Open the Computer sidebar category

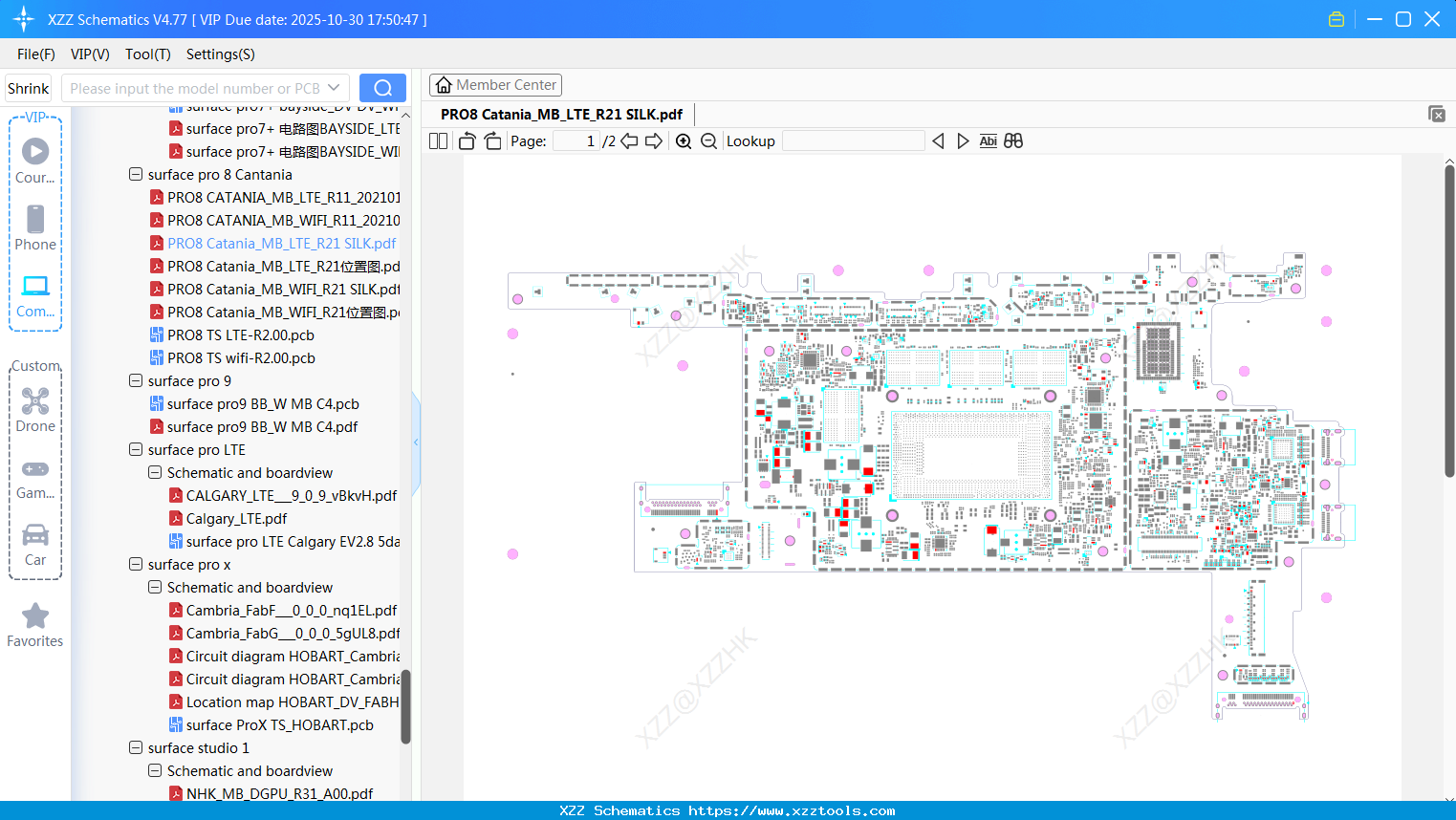35,295
